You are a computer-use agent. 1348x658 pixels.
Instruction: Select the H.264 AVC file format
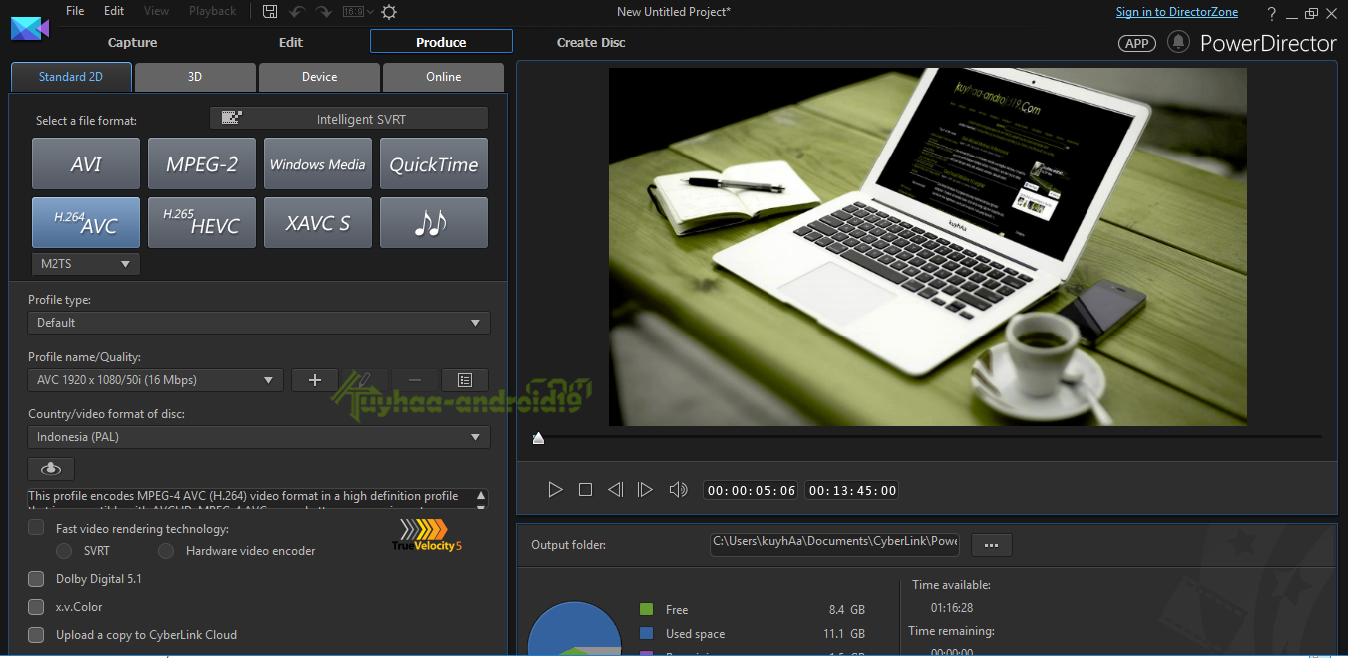[x=86, y=222]
